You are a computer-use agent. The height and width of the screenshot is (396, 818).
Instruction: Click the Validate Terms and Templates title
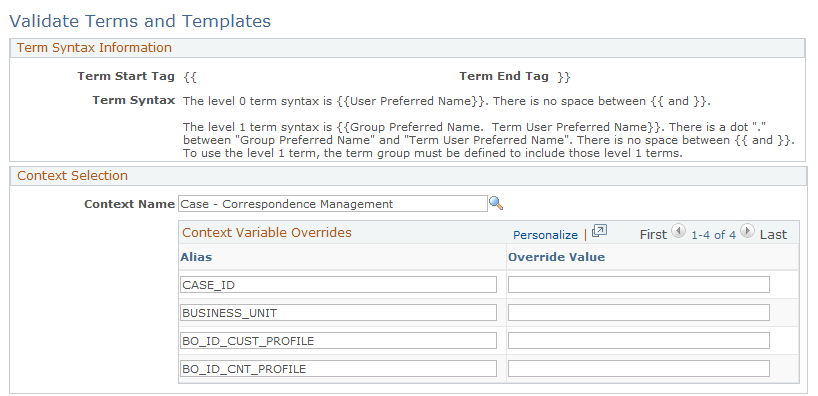point(140,21)
